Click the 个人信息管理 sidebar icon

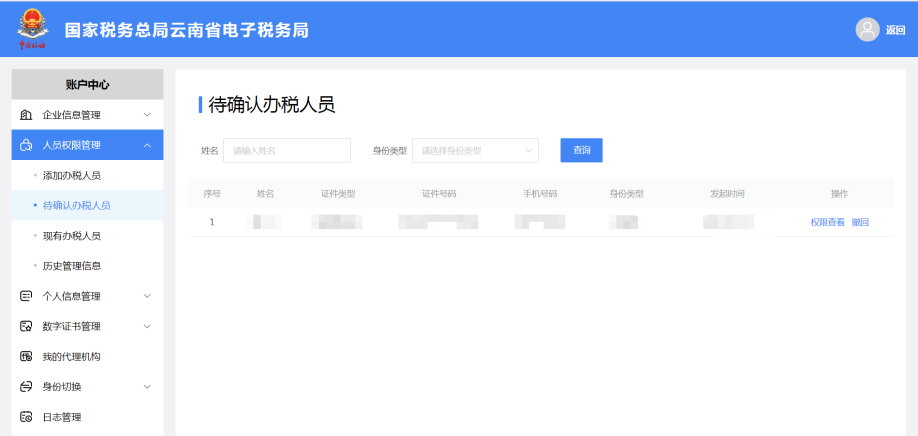point(27,296)
